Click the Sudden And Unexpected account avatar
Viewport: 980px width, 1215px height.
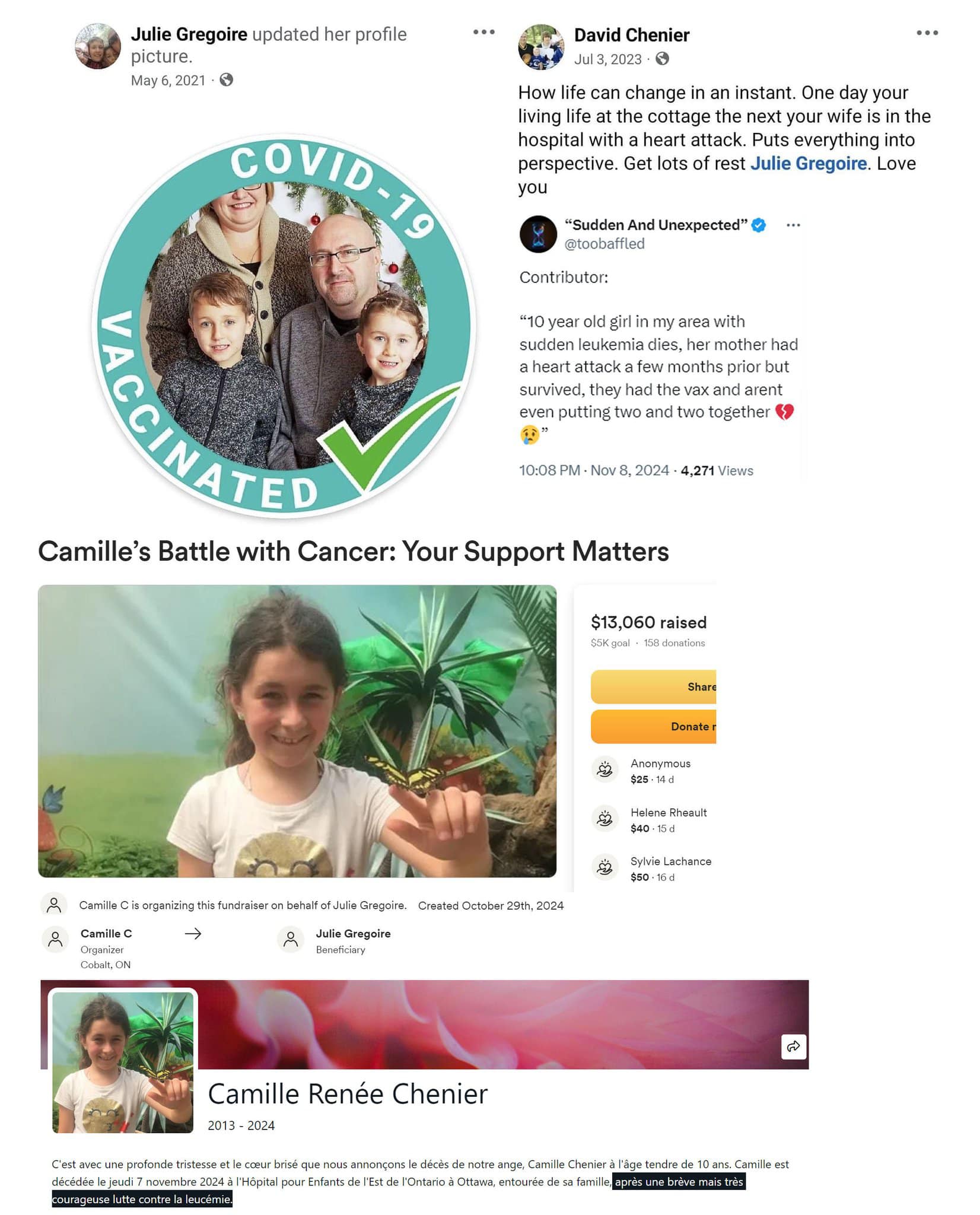(x=538, y=234)
